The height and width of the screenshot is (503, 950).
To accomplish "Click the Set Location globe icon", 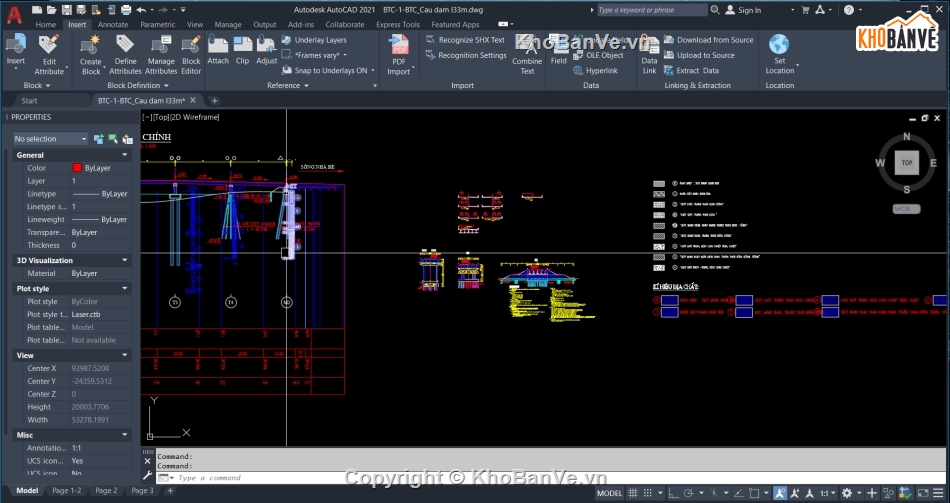I will click(779, 44).
